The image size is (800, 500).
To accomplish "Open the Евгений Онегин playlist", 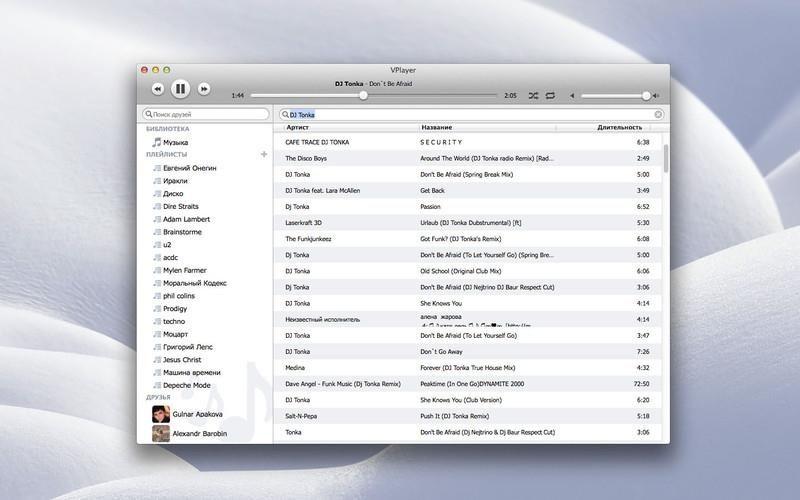I will 189,168.
